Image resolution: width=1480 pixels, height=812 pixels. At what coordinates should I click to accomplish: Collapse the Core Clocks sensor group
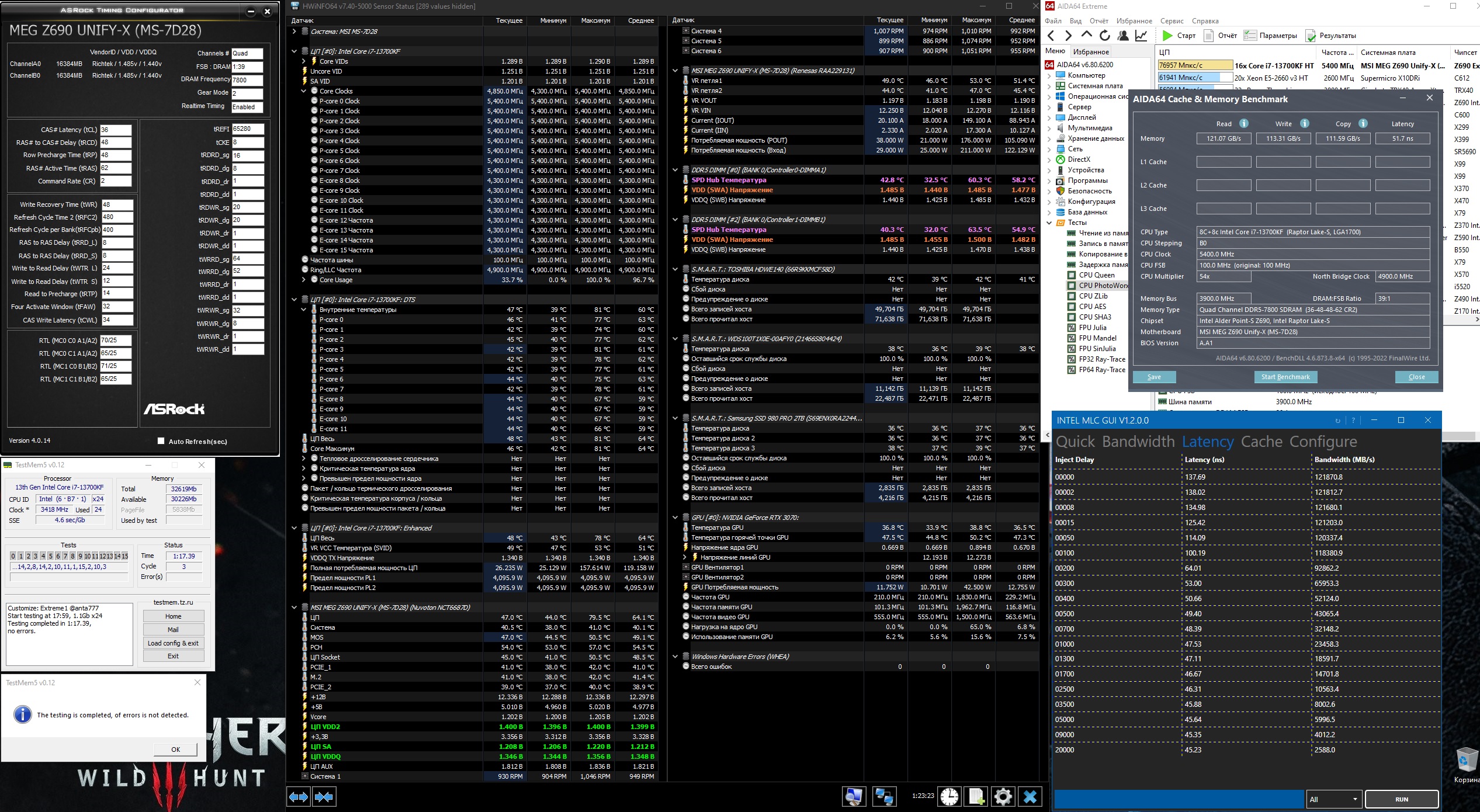[x=303, y=91]
